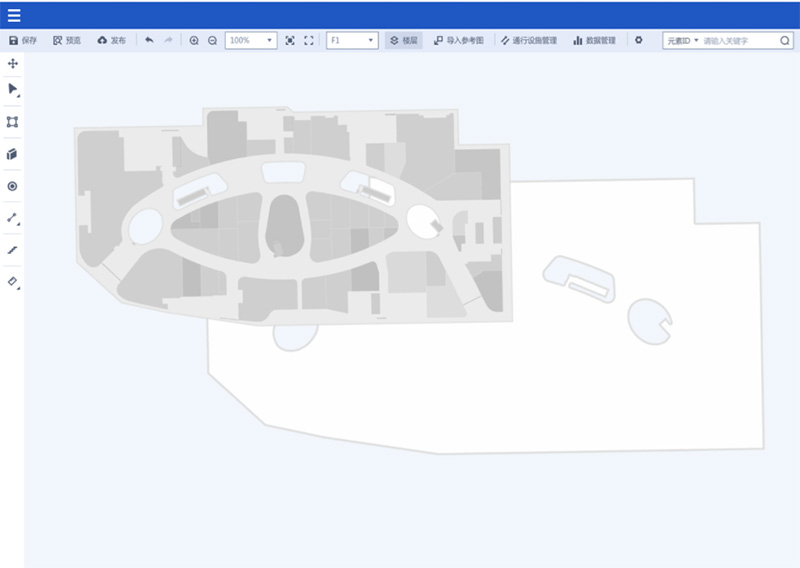
Task: Open the hamburger menu in header
Action: click(14, 15)
